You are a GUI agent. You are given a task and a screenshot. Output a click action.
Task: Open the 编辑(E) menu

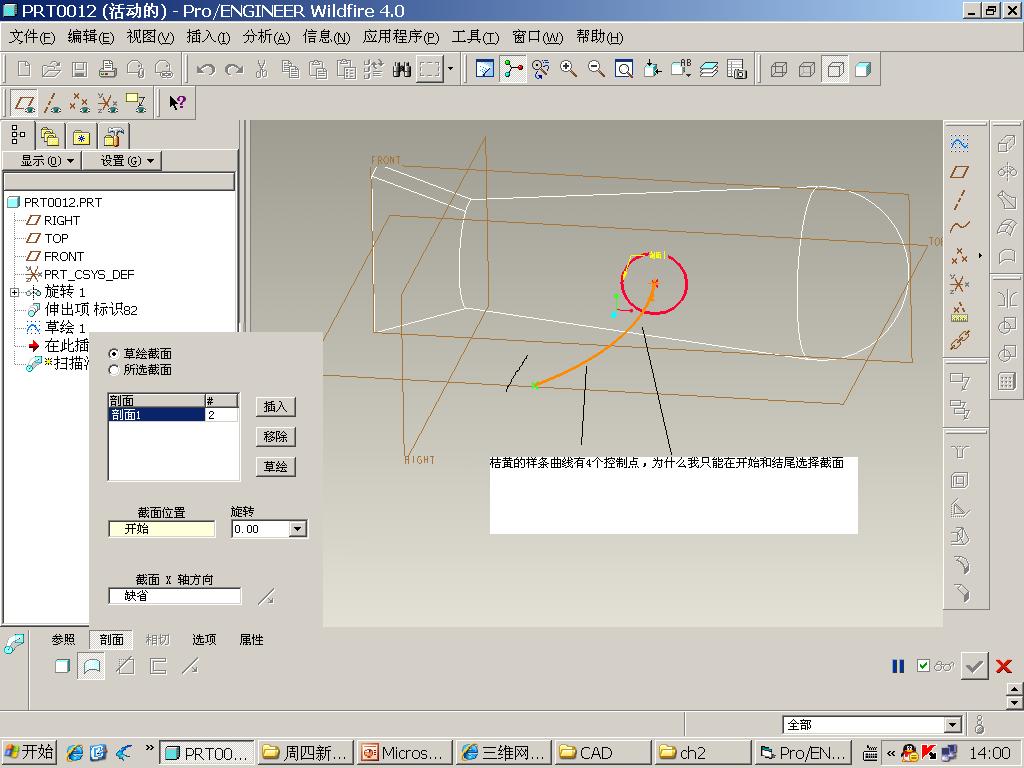pos(91,37)
